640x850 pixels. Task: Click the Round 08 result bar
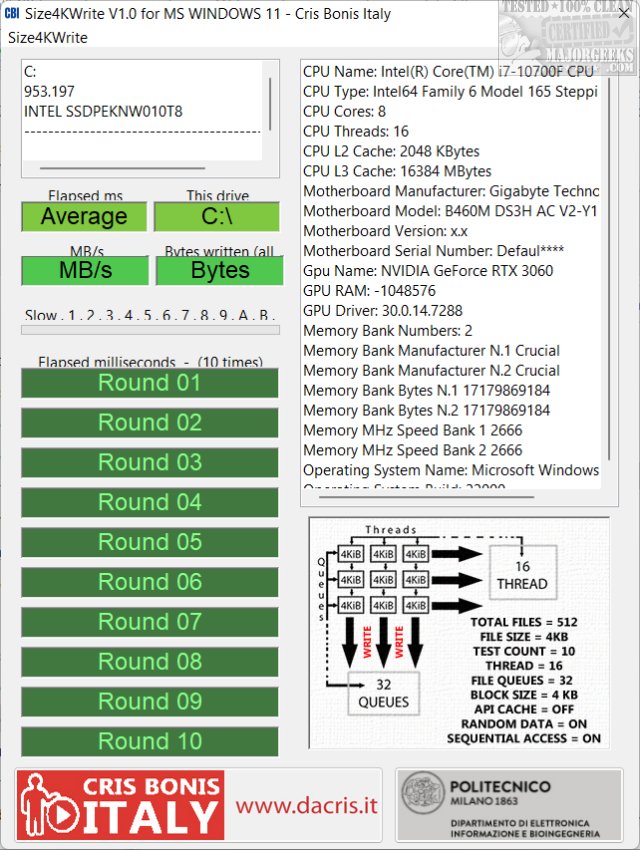(150, 662)
